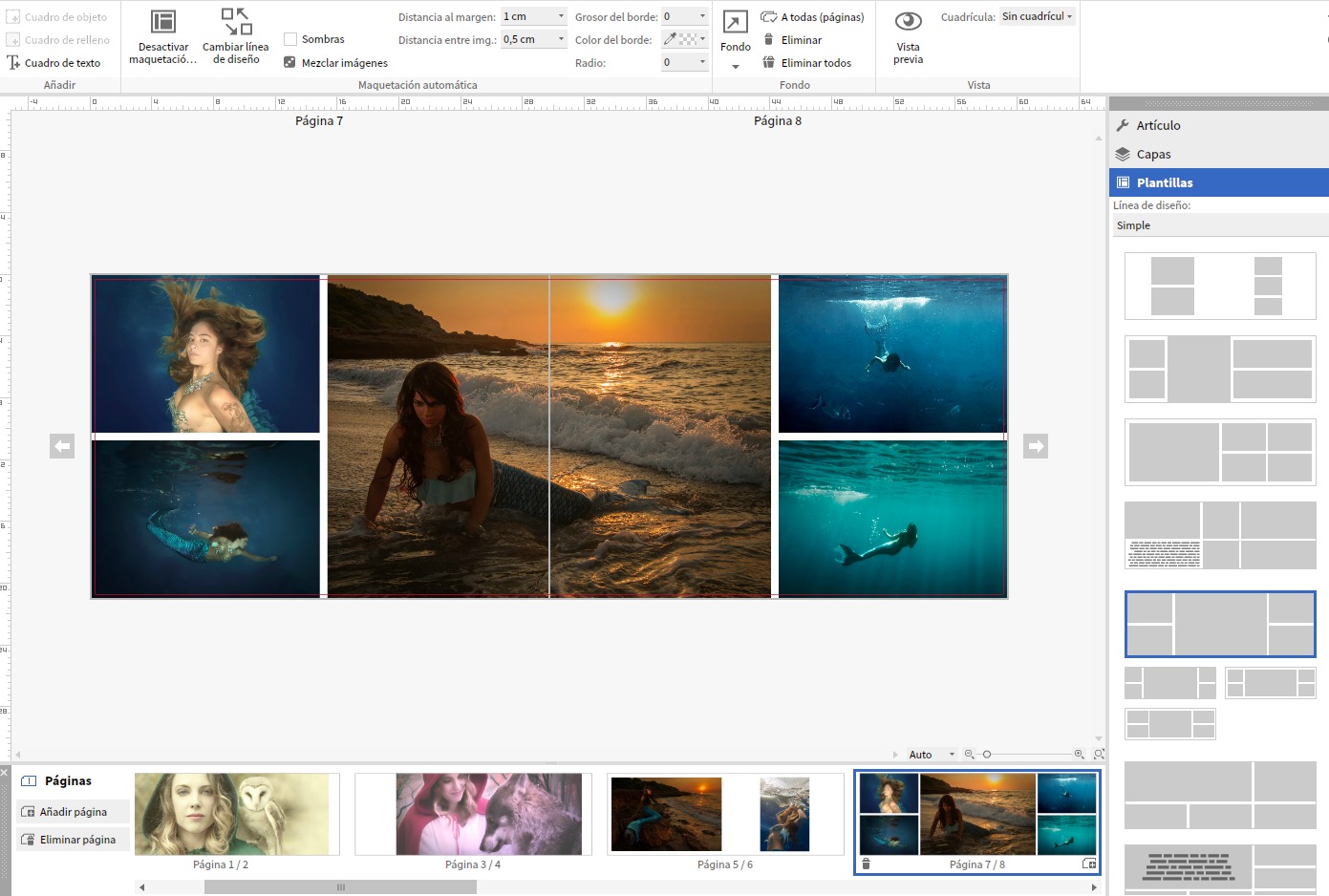Click the Fondo background icon

[735, 22]
